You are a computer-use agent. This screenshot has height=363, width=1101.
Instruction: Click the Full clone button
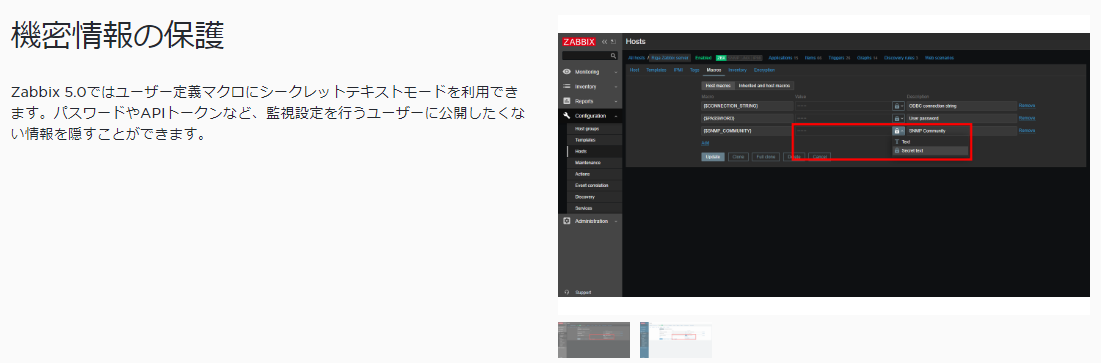765,157
